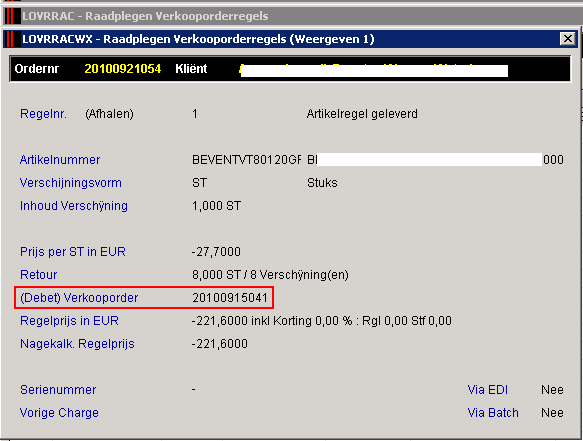Click the Vorige Charge label

click(59, 413)
